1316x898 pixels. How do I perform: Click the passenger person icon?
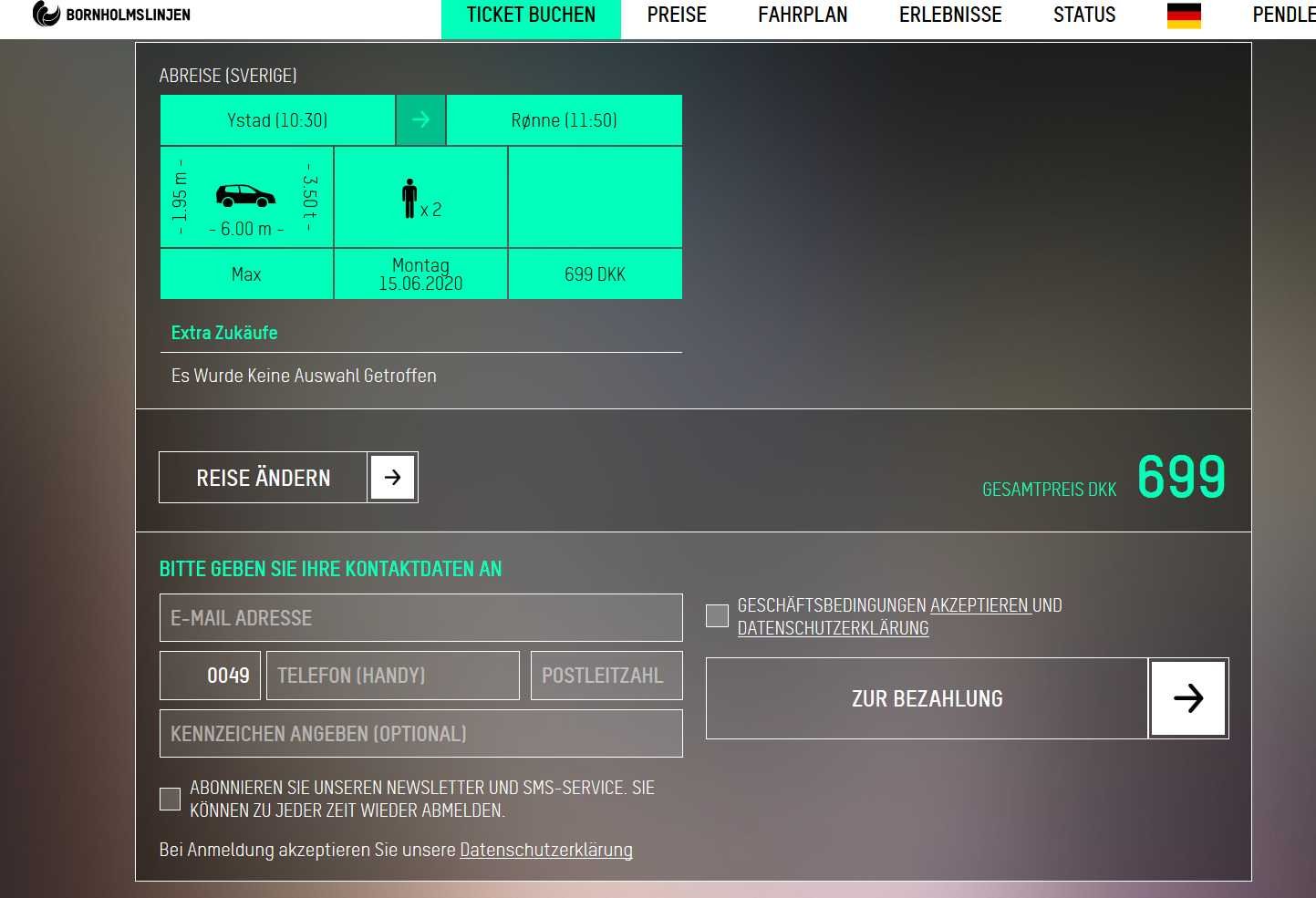point(409,198)
